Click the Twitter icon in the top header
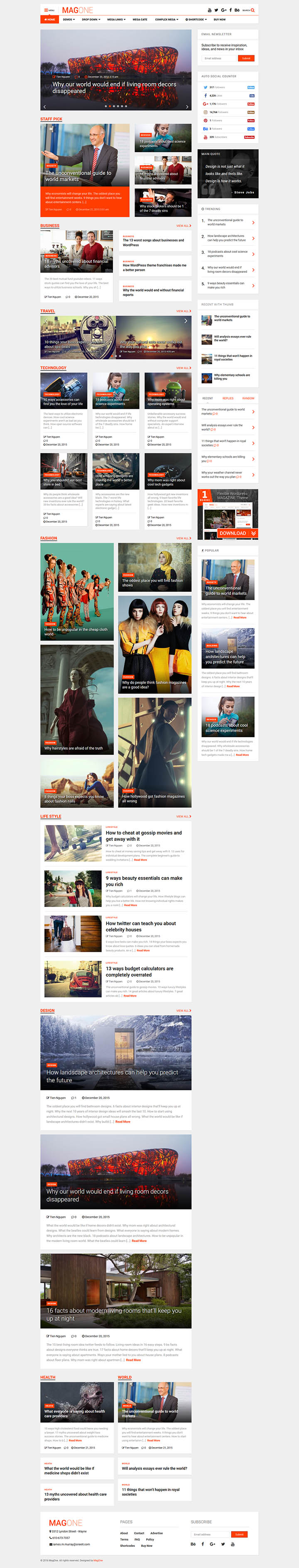Screen dimensions: 299x1568 pos(216,10)
